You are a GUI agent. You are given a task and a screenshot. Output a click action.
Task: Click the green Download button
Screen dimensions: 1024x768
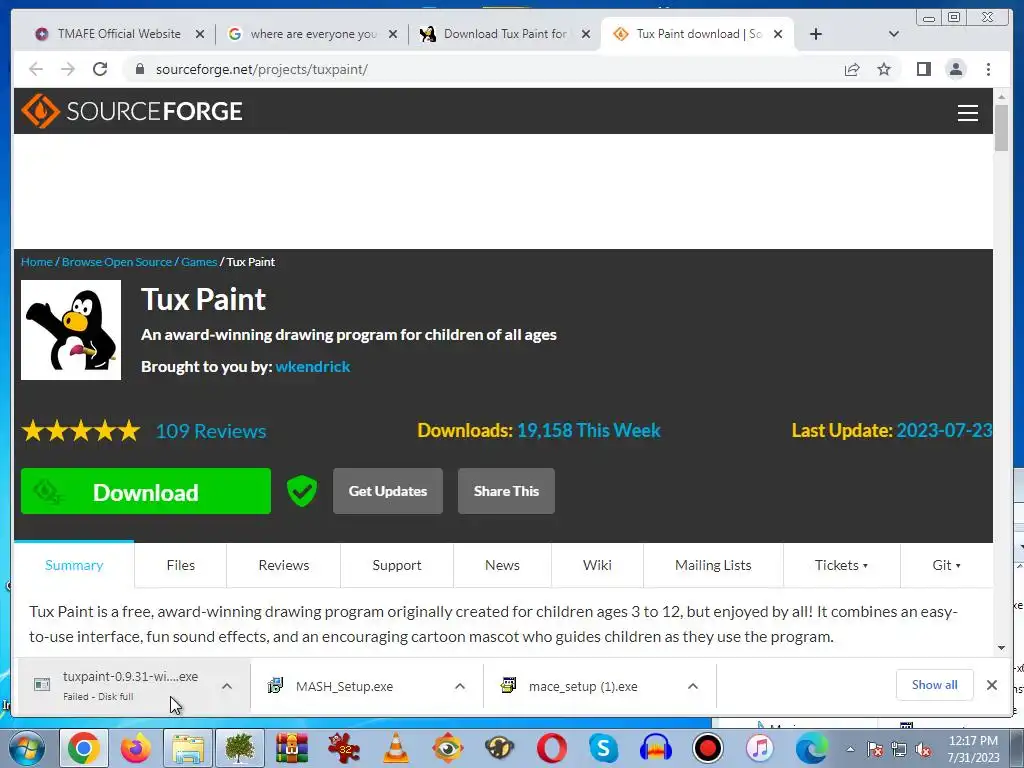(x=146, y=491)
